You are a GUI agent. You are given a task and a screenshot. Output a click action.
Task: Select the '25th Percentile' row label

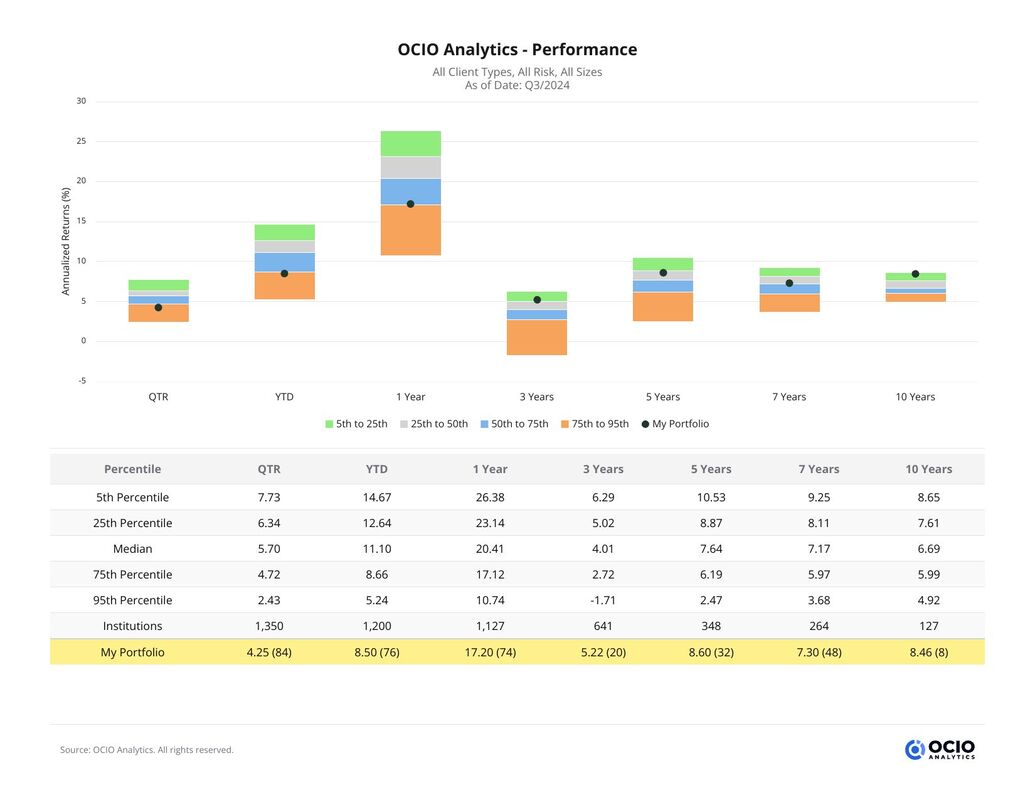tap(133, 523)
